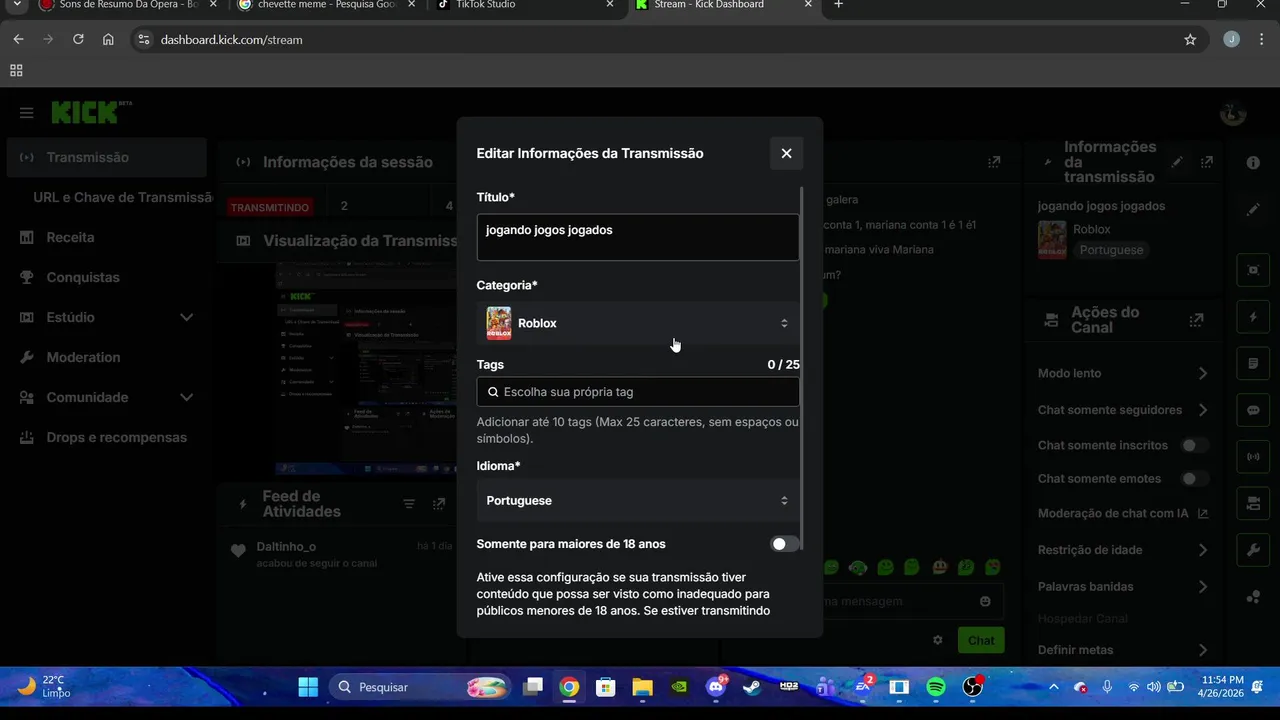Click the Tags search input field
This screenshot has width=1280, height=720.
638,392
